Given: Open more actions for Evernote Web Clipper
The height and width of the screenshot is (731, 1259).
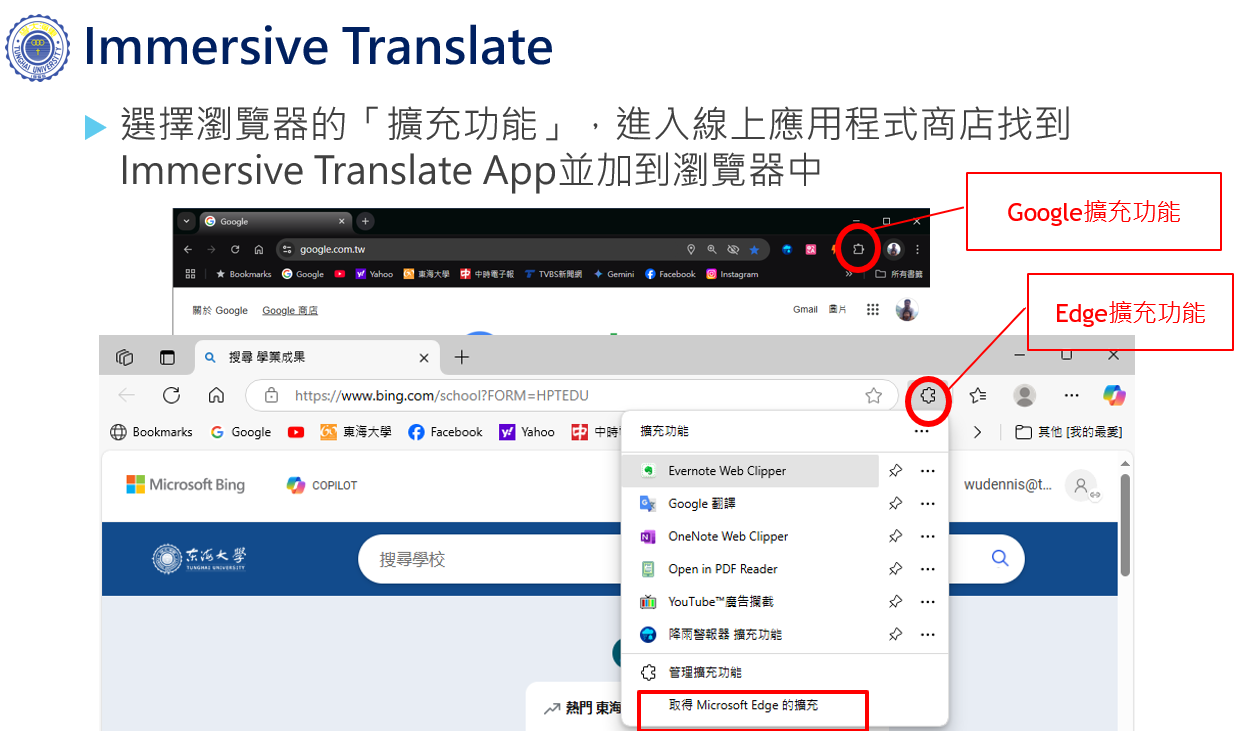Looking at the screenshot, I should pos(928,470).
